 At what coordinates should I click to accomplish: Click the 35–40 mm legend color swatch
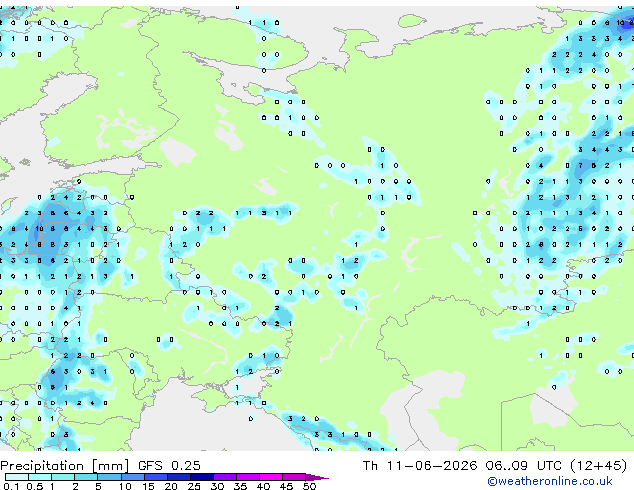248,477
